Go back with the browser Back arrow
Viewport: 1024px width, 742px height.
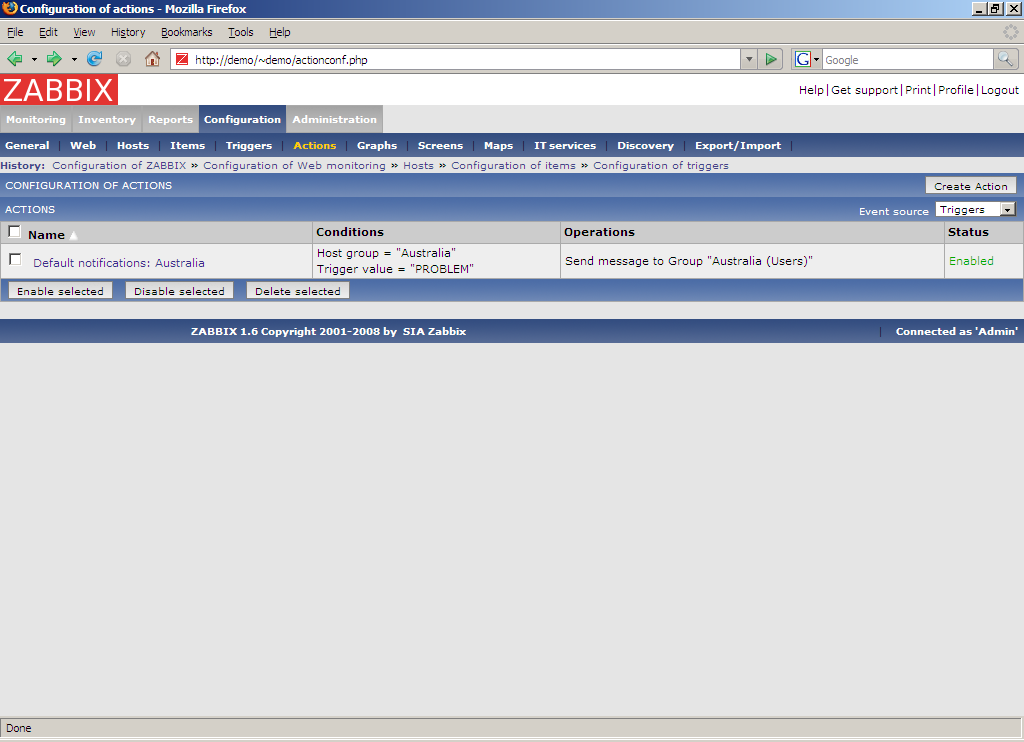point(14,59)
